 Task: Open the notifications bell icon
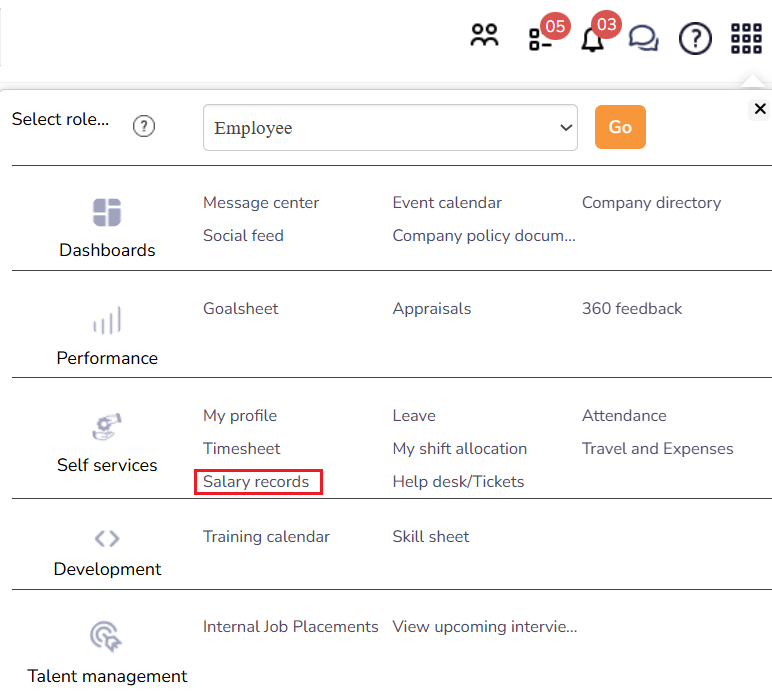(x=593, y=40)
